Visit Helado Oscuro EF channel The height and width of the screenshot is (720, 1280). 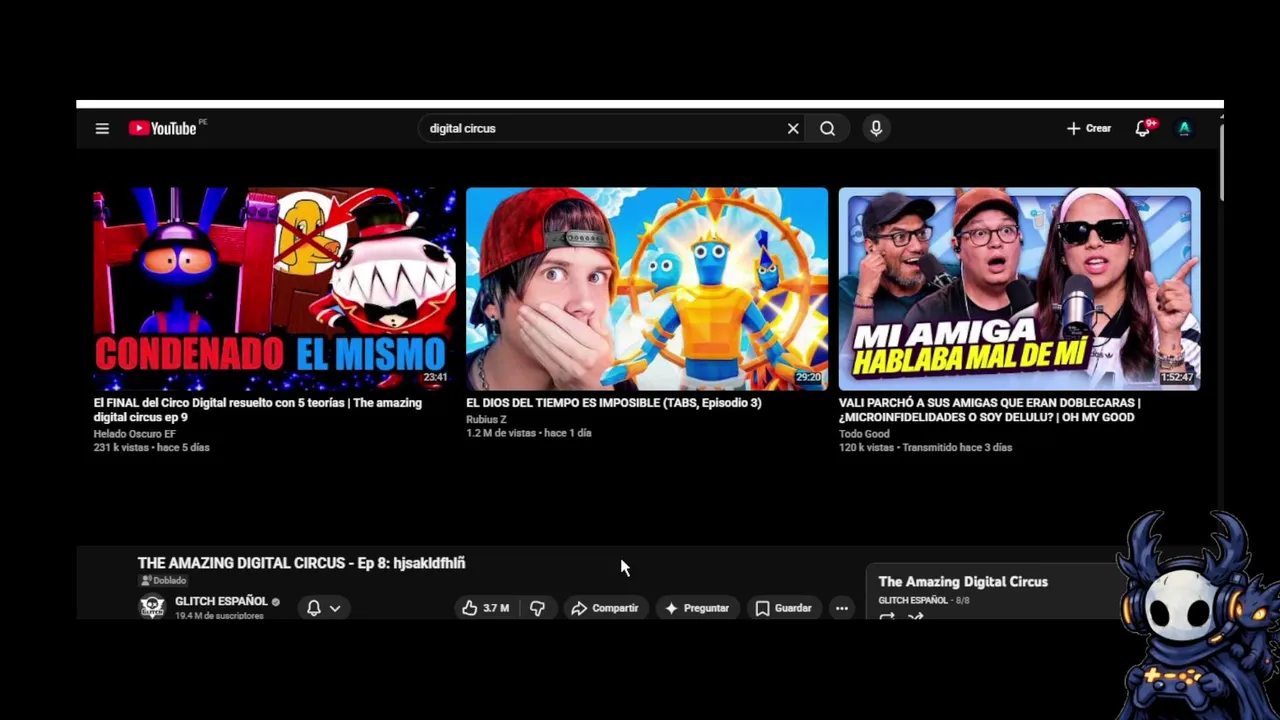(x=135, y=434)
